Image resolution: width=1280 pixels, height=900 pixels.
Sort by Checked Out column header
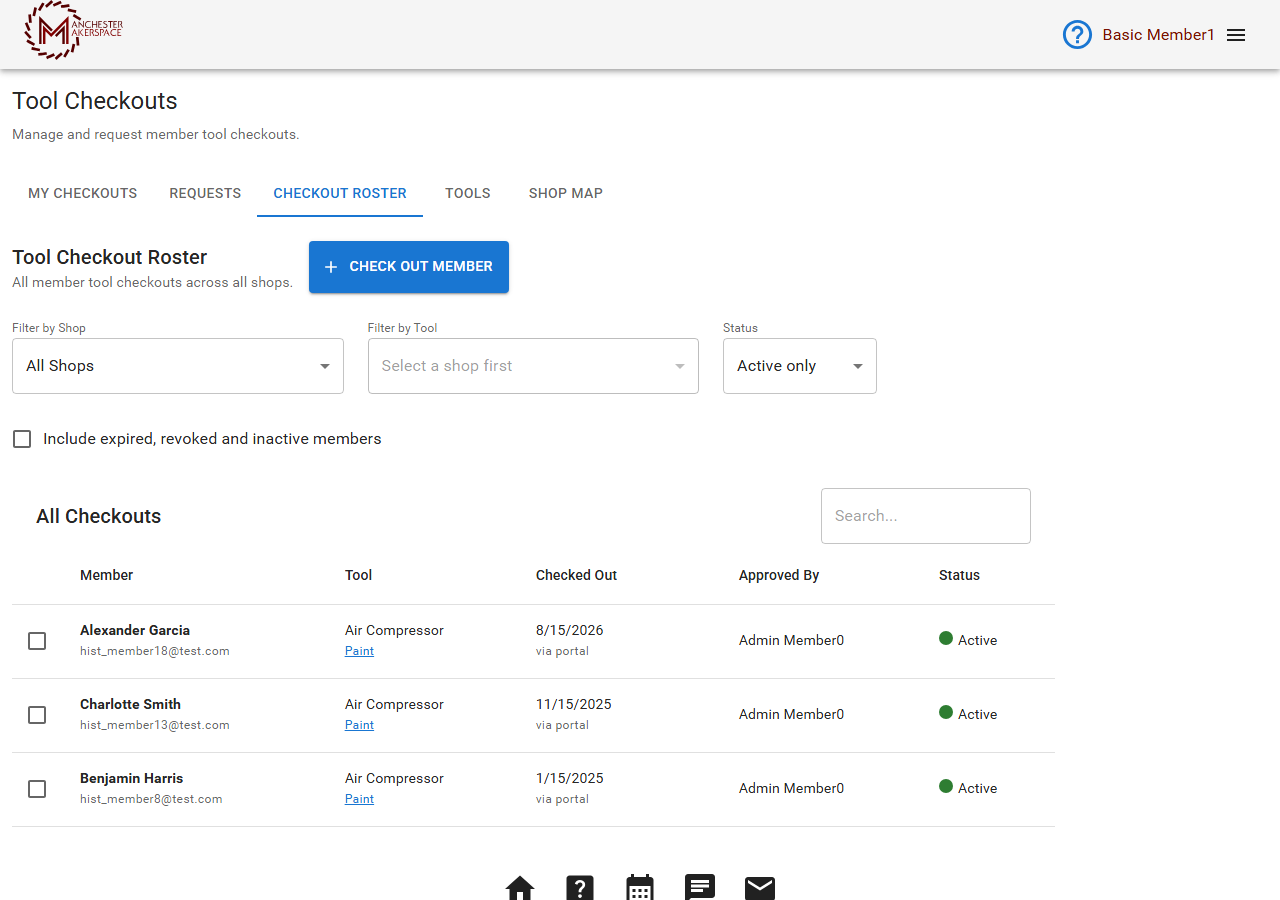click(x=576, y=575)
